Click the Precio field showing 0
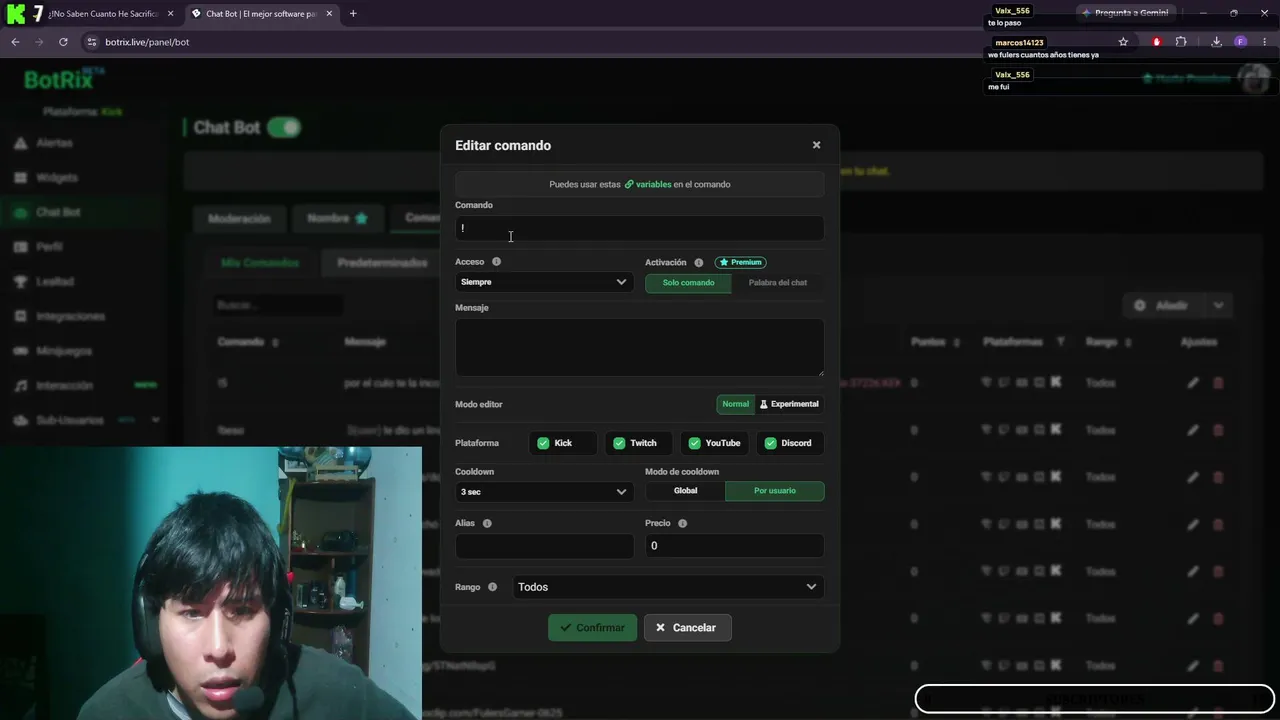This screenshot has height=720, width=1280. [x=734, y=546]
